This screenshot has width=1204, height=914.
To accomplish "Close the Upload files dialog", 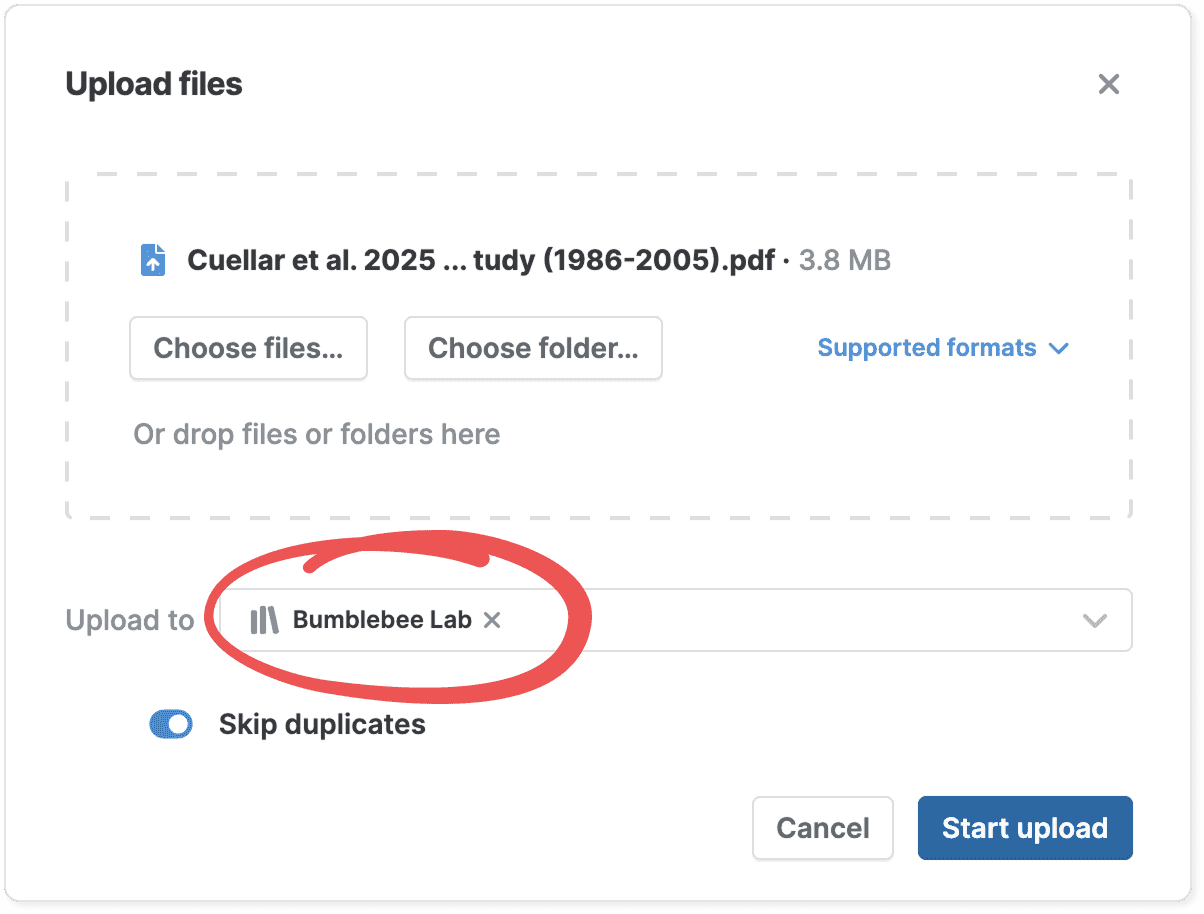I will point(1108,84).
